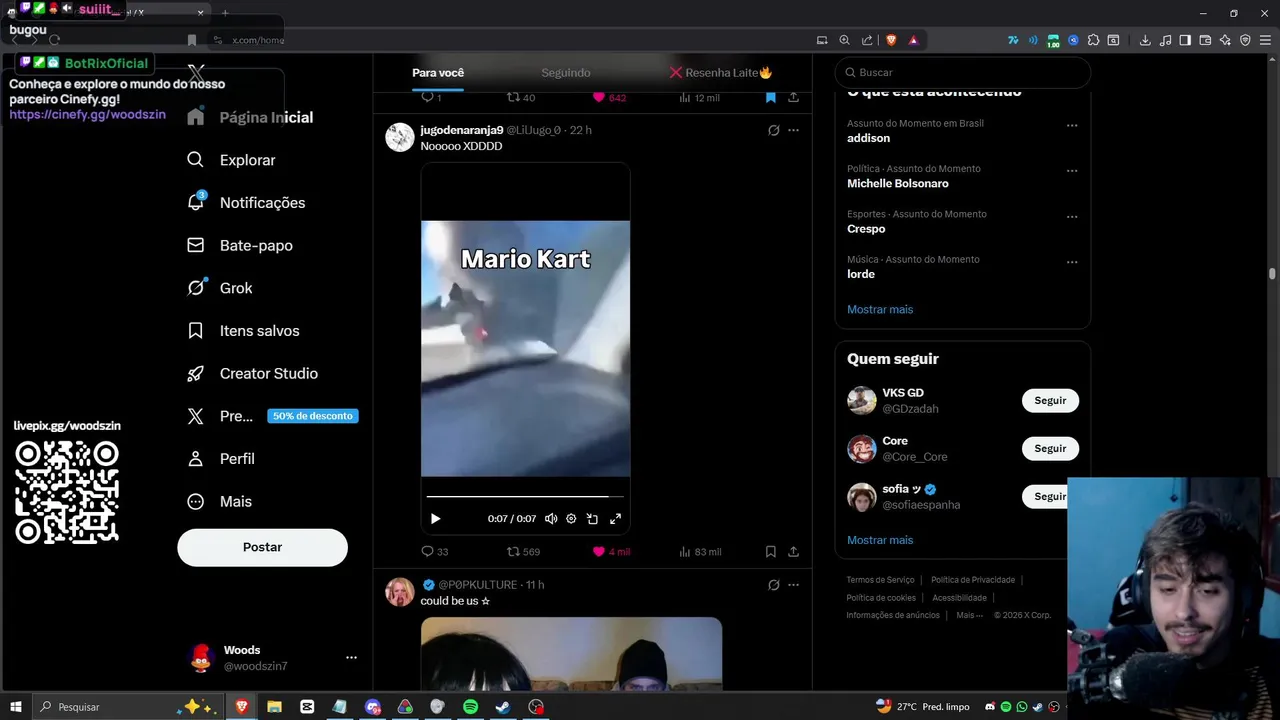Open Explorar in the X sidebar
The height and width of the screenshot is (720, 1280).
coord(231,160)
